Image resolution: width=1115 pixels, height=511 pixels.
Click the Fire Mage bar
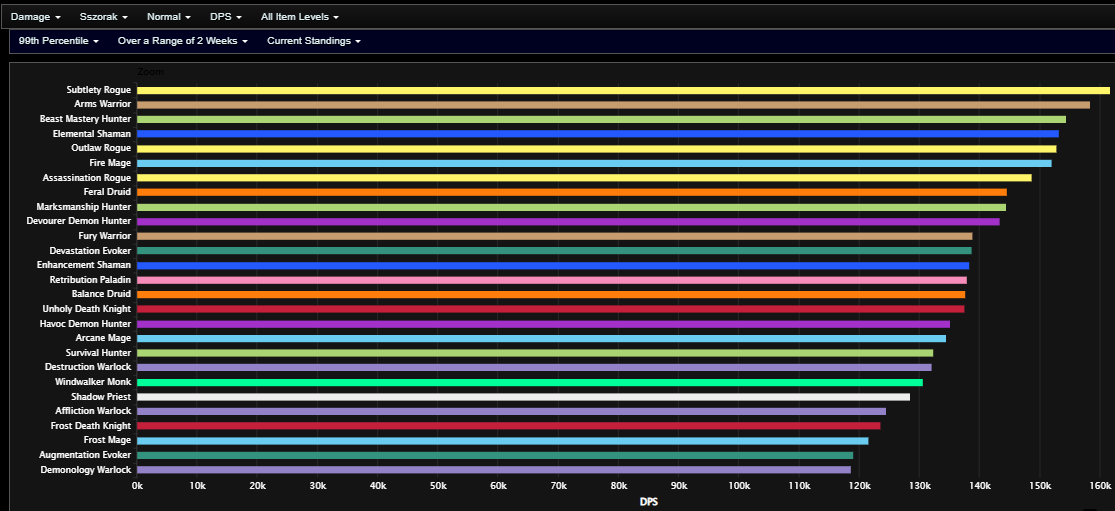[x=594, y=163]
